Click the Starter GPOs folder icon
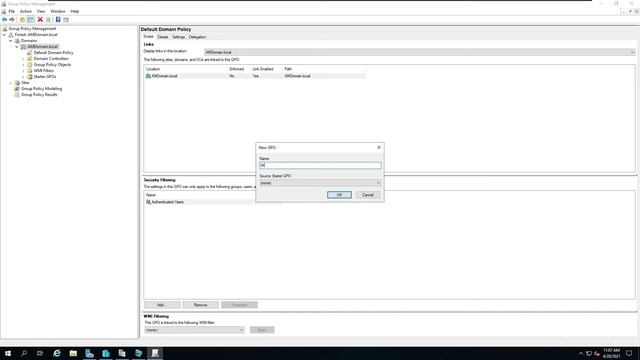The image size is (640, 360). coord(29,77)
